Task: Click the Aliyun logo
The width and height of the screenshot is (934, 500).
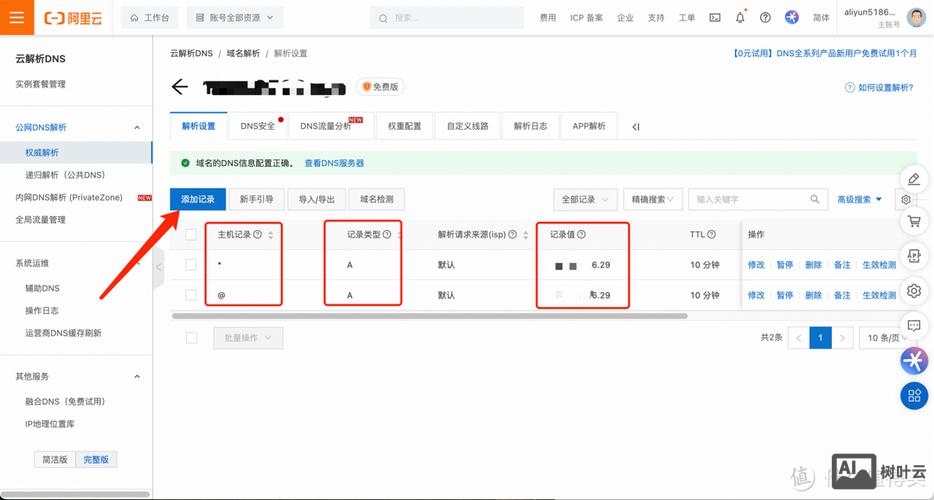Action: (73, 18)
